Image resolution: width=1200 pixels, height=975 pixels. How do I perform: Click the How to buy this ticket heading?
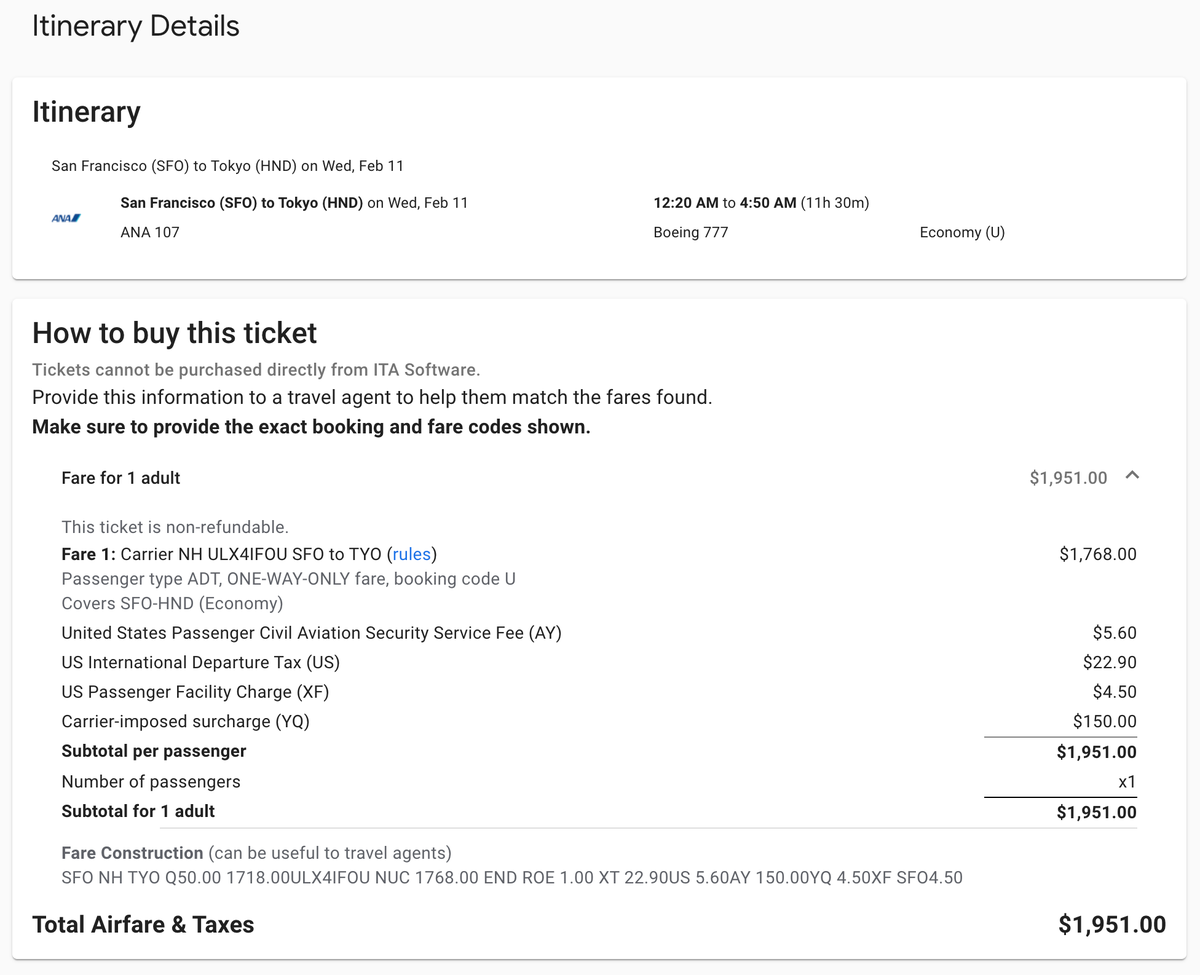click(175, 333)
